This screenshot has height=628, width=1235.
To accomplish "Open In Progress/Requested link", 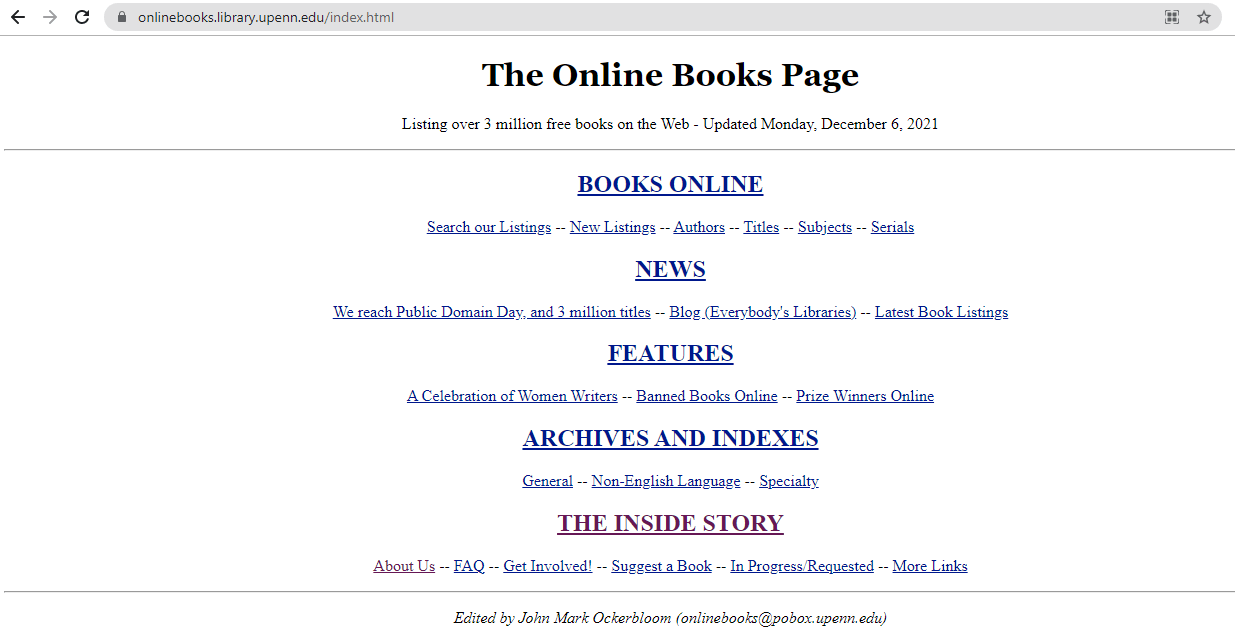I will pos(802,566).
